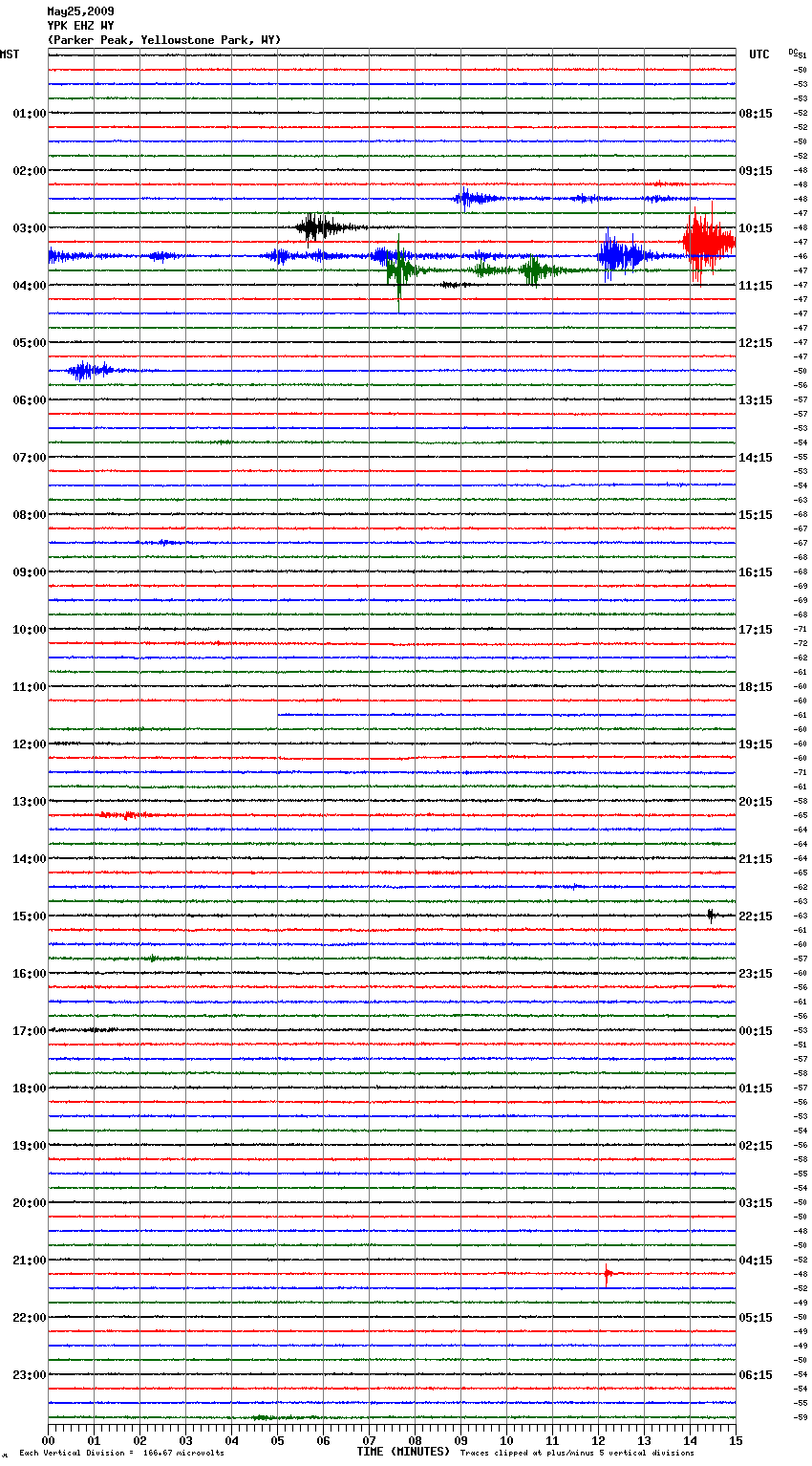Screen dimensions: 812x1466
Task: Select the 13:00 MST time label
Action: pyautogui.click(x=29, y=801)
